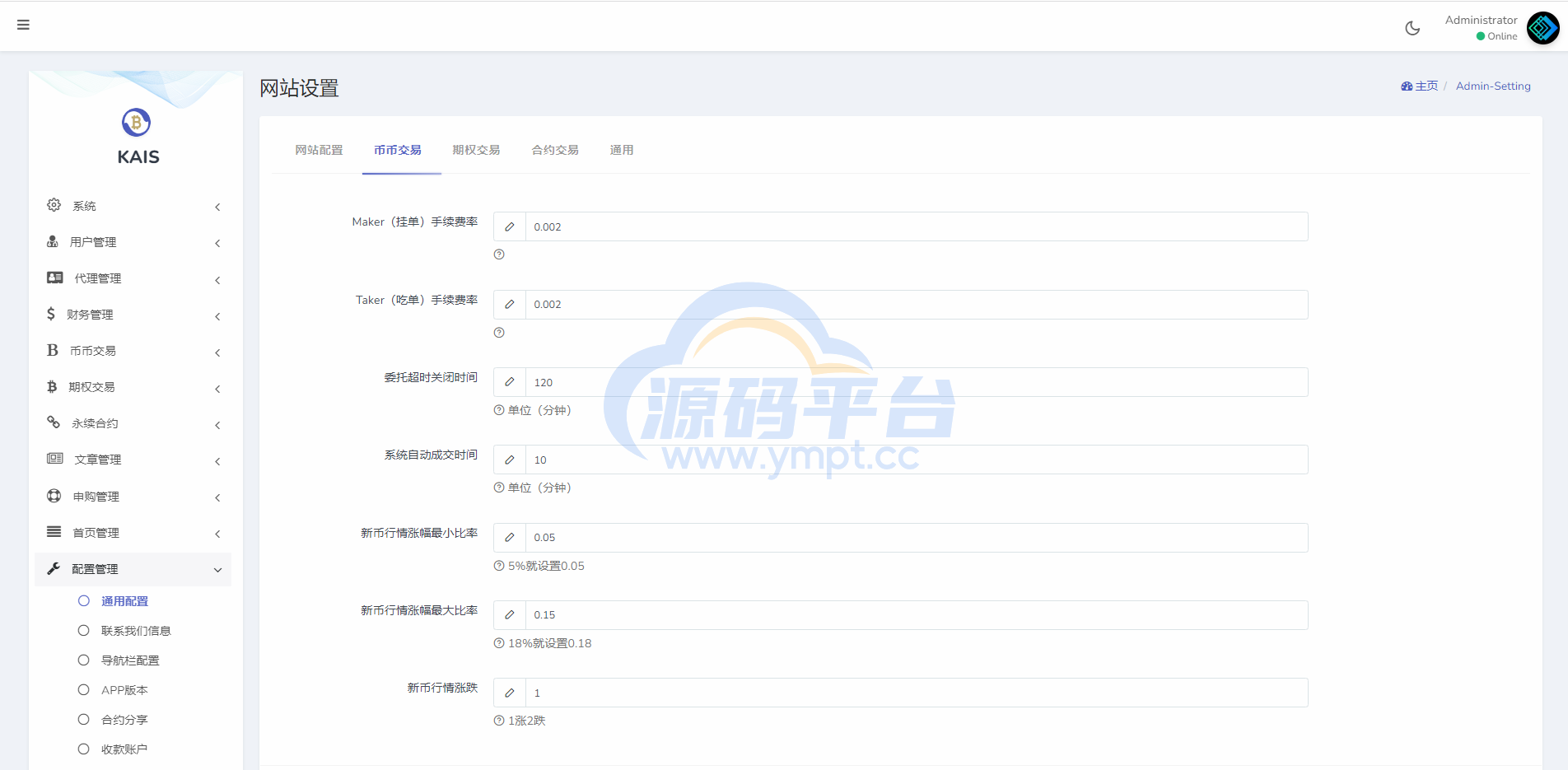Image resolution: width=1568 pixels, height=770 pixels.
Task: Click the breadcrumb dashboard icon beside 主页
Action: pyautogui.click(x=1407, y=86)
